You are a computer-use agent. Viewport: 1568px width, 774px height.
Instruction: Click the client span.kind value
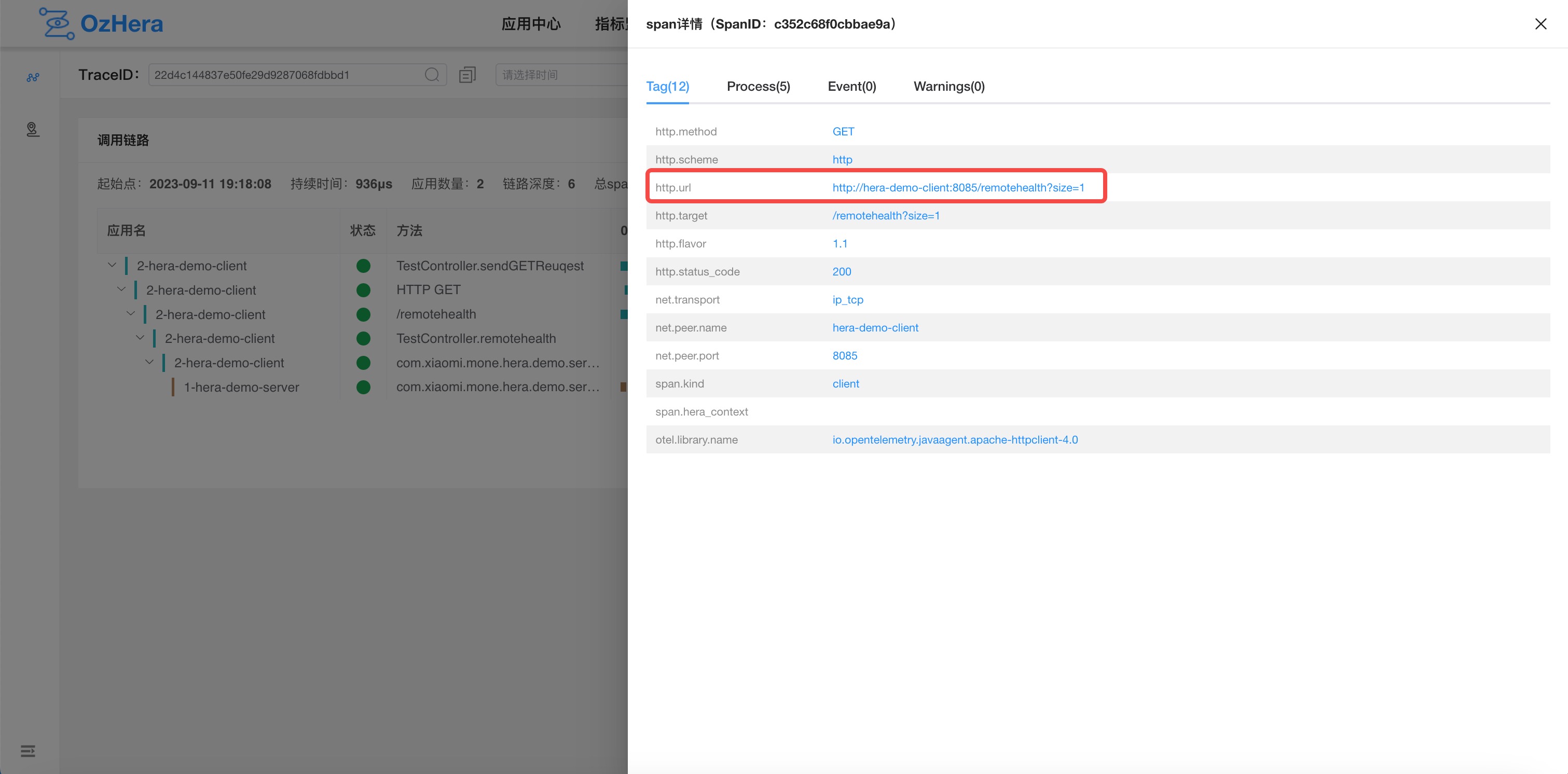tap(845, 383)
